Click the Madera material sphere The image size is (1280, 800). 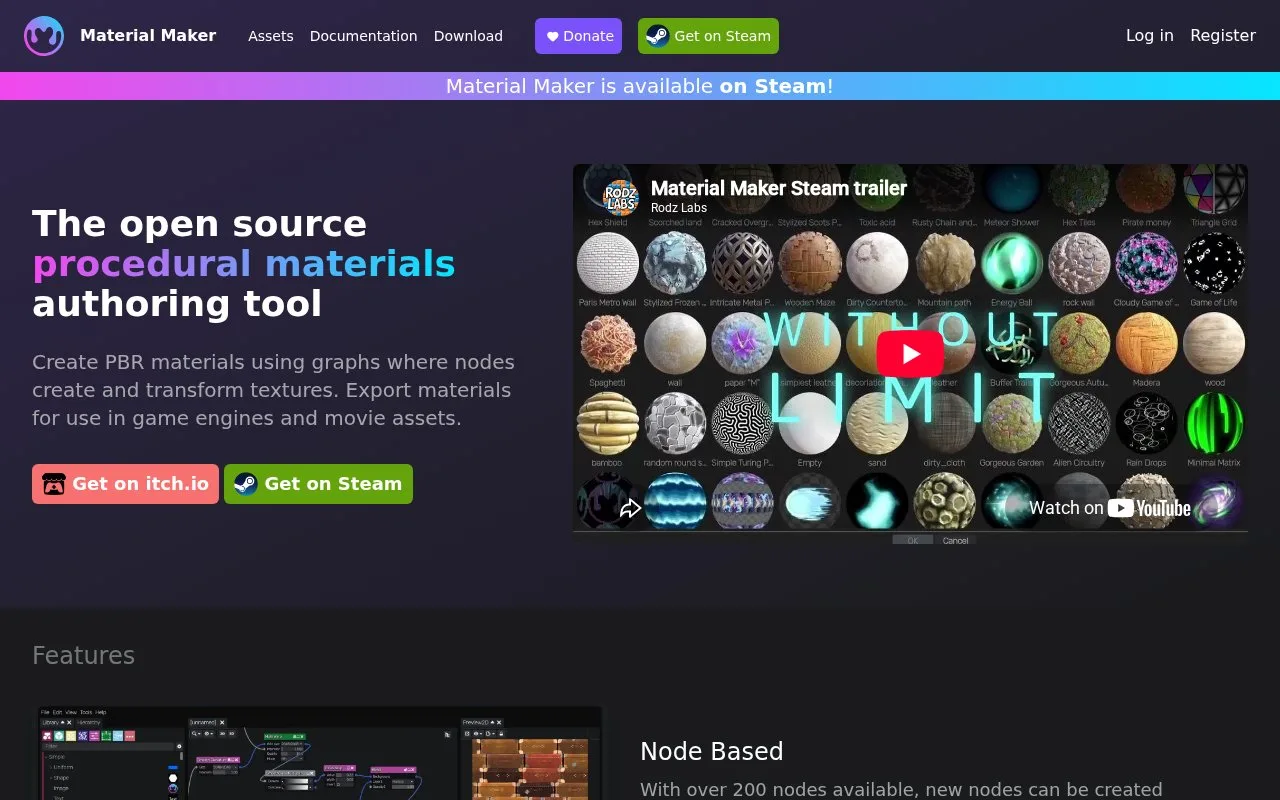click(1146, 344)
